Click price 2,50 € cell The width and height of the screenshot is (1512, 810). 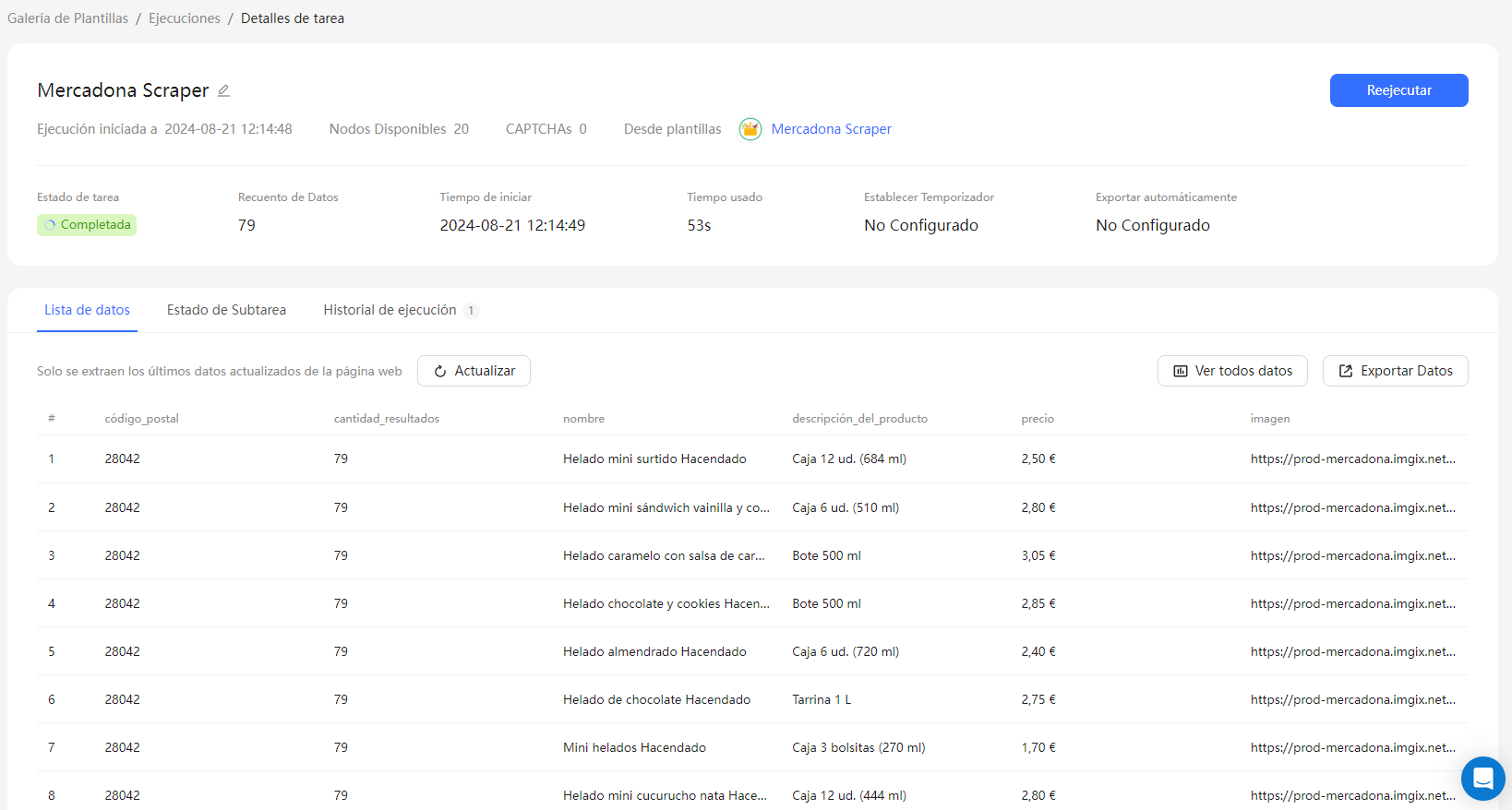pos(1038,459)
